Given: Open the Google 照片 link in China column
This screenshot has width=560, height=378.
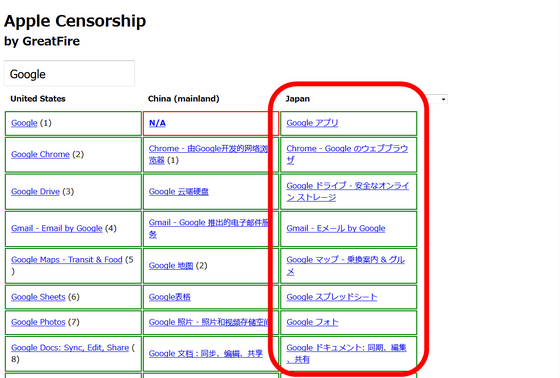Looking at the screenshot, I should coord(208,322).
